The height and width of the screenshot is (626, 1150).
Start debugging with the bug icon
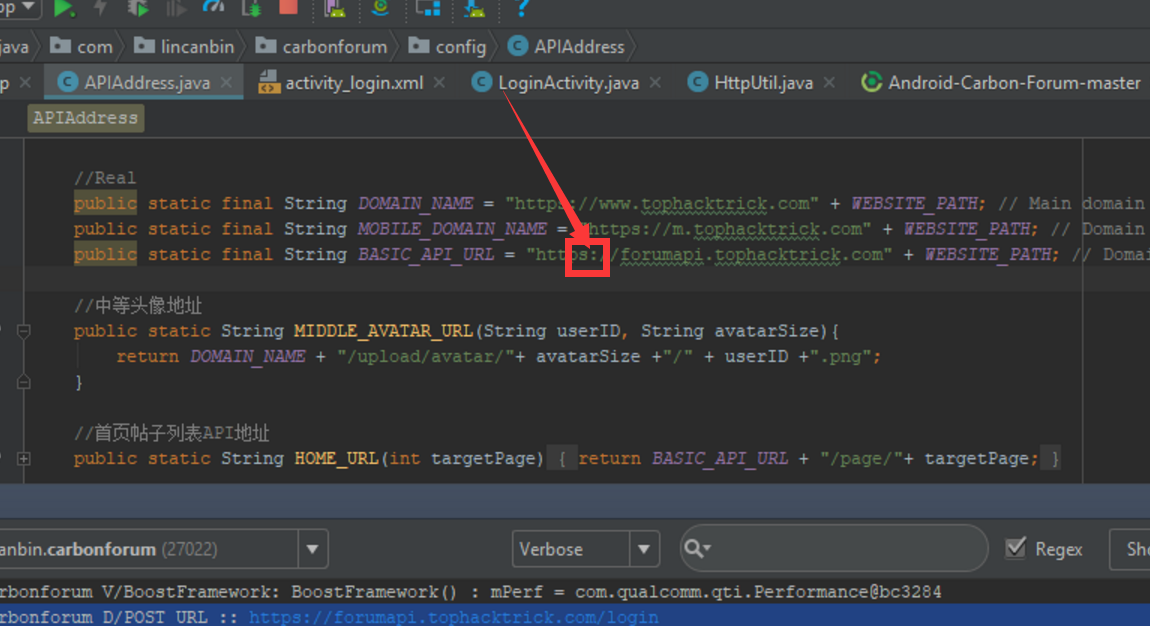click(x=137, y=7)
